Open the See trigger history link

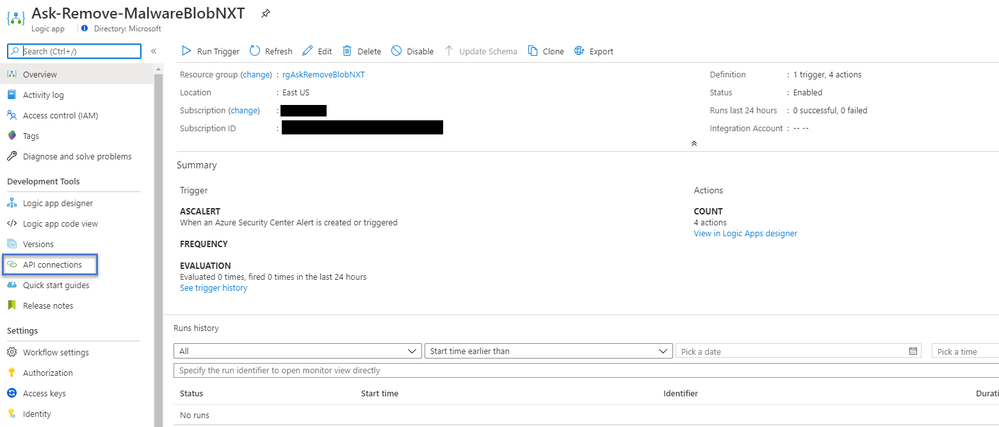[213, 288]
